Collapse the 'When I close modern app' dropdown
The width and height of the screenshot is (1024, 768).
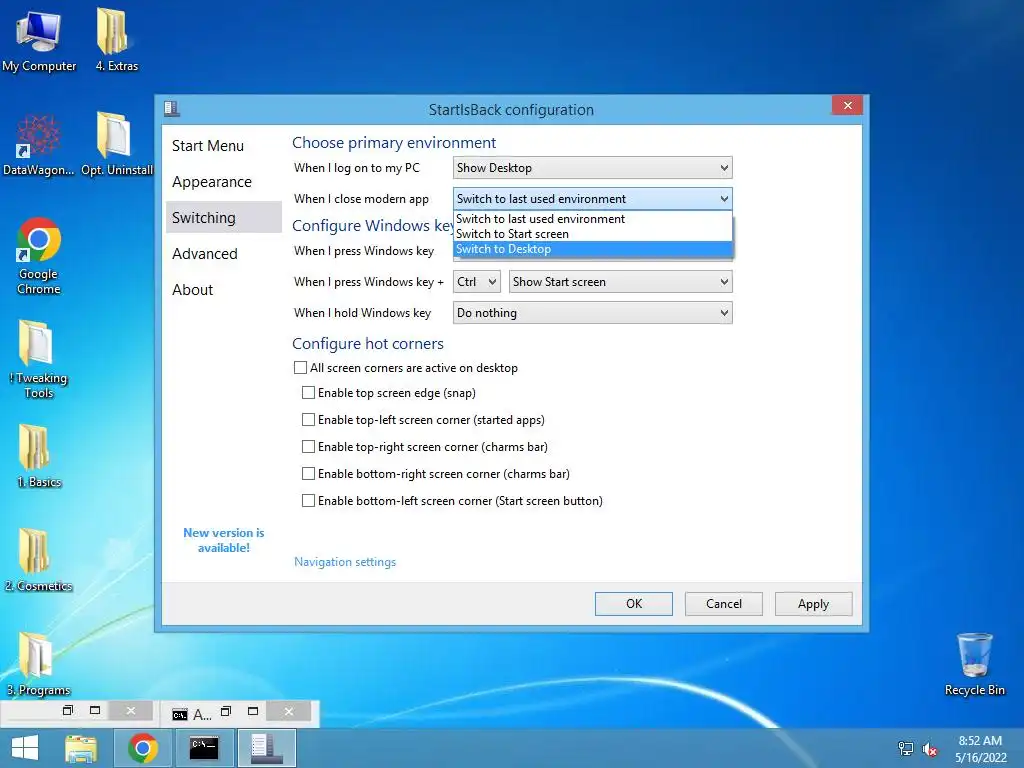(x=592, y=199)
